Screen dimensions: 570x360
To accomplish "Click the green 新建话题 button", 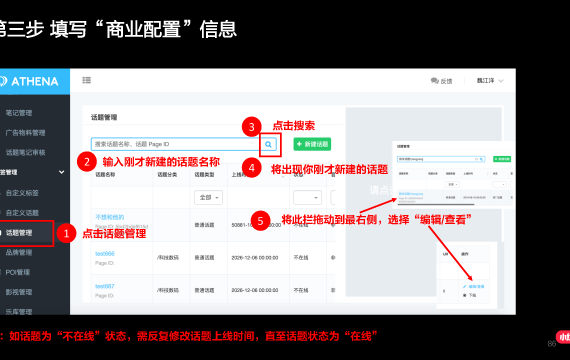I will [x=312, y=144].
